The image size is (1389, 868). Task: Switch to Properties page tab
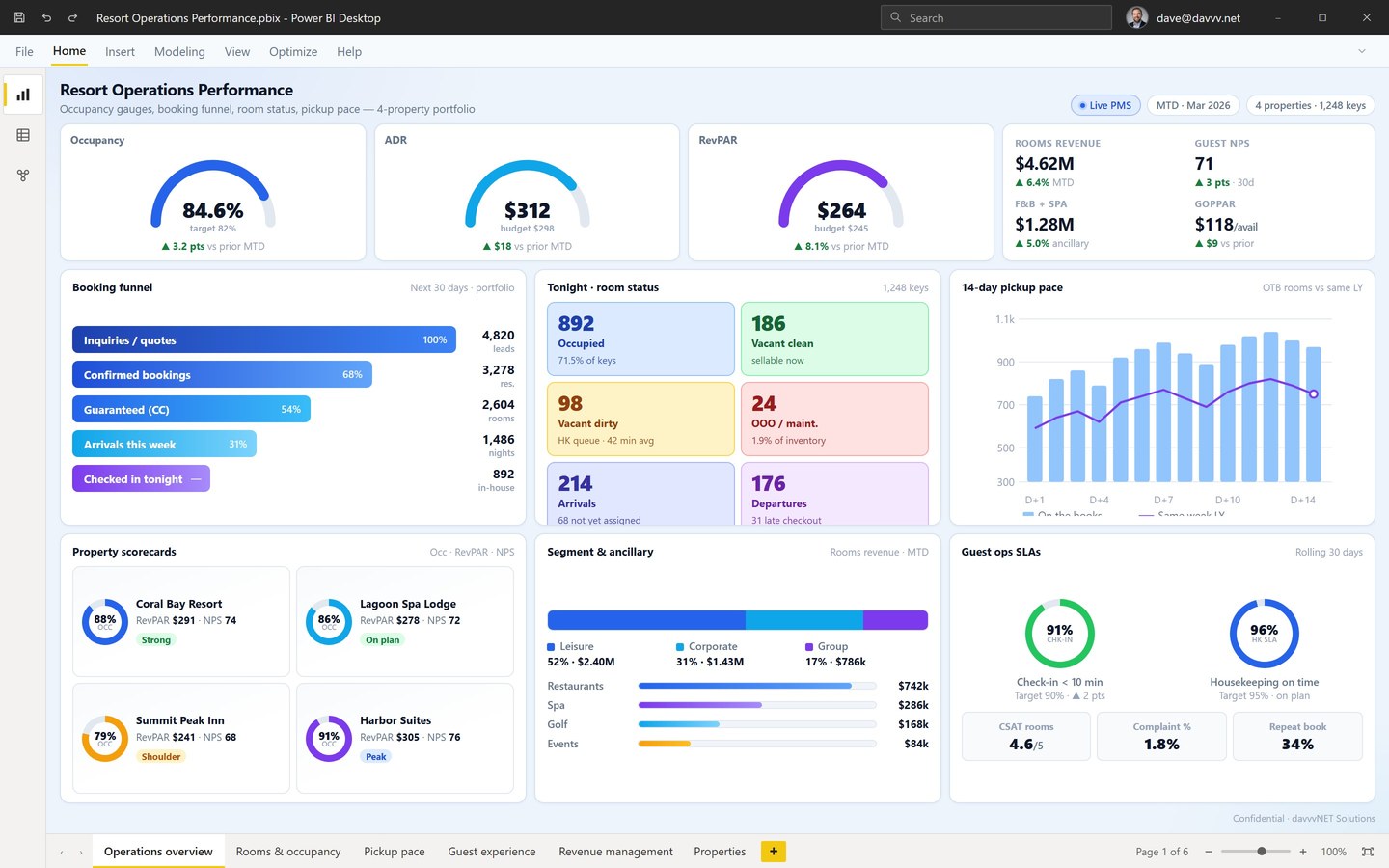coord(720,852)
